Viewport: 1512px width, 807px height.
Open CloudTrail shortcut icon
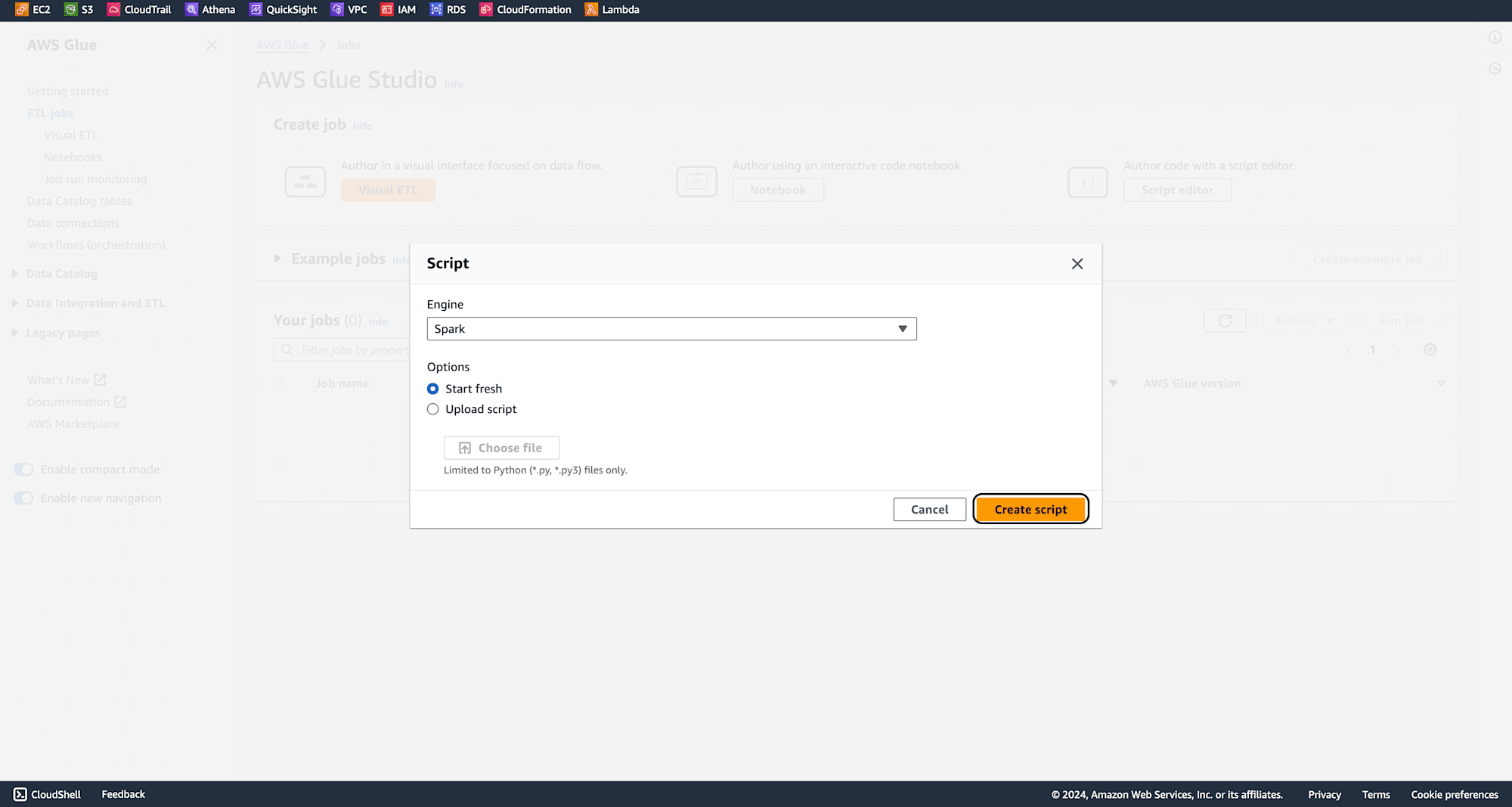click(x=113, y=10)
